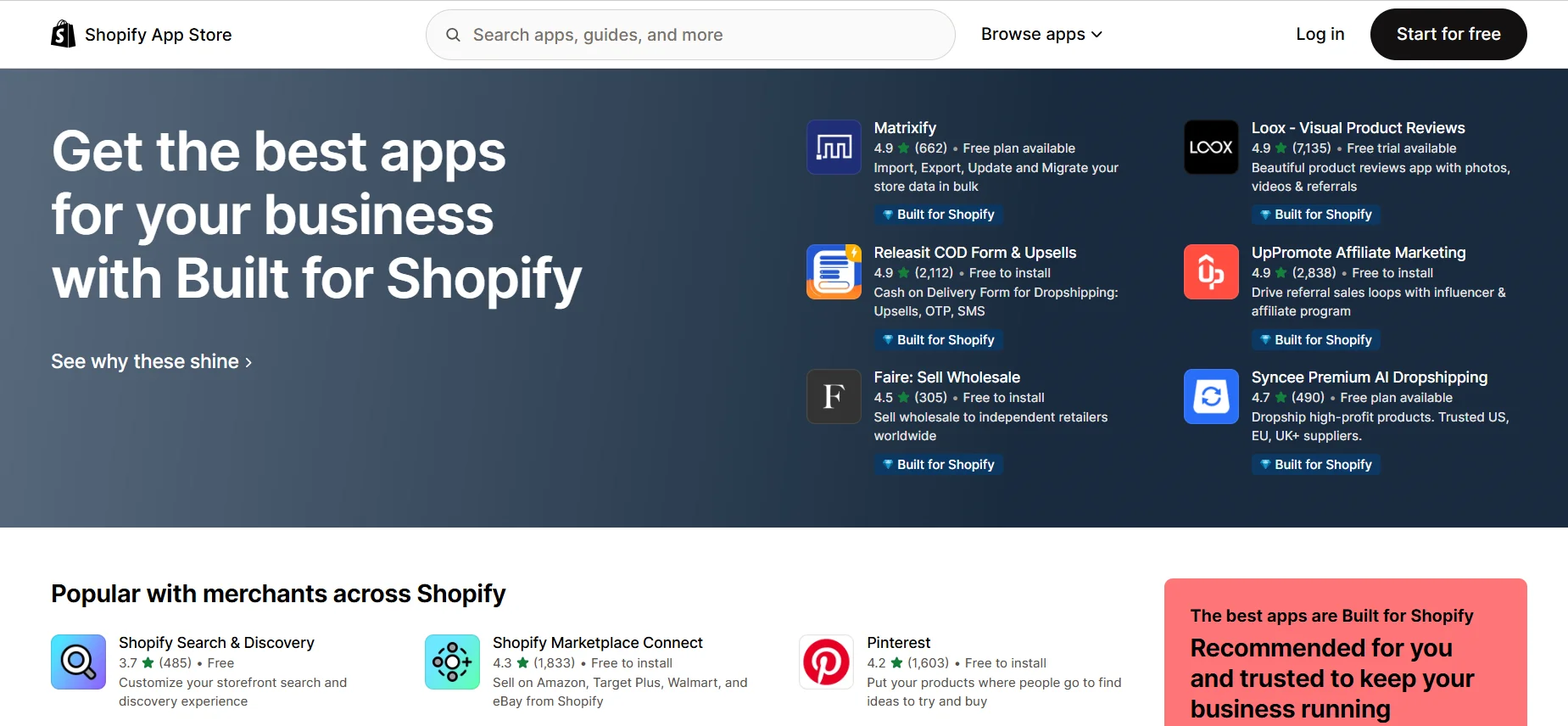Click the Shopify bag logo icon
This screenshot has width=1568, height=726.
click(64, 34)
